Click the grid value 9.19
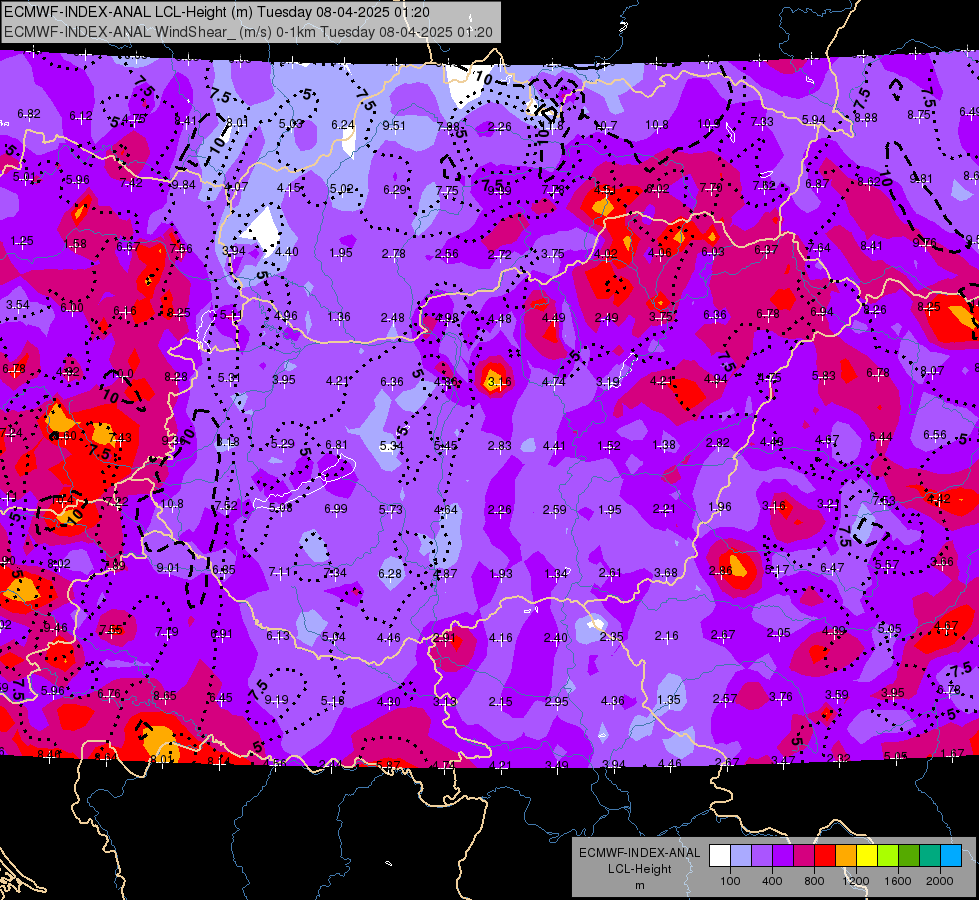The width and height of the screenshot is (979, 900). (277, 700)
